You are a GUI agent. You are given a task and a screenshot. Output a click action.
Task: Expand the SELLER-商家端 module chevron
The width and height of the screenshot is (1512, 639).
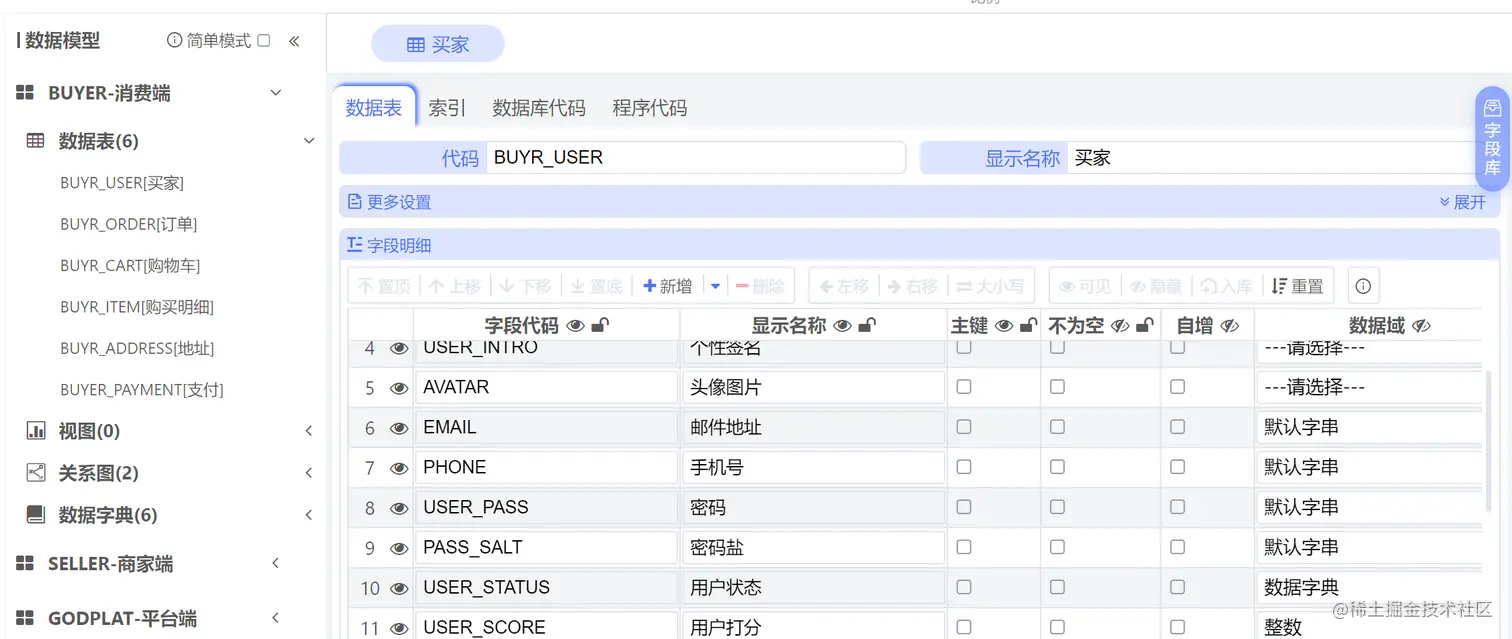point(275,564)
